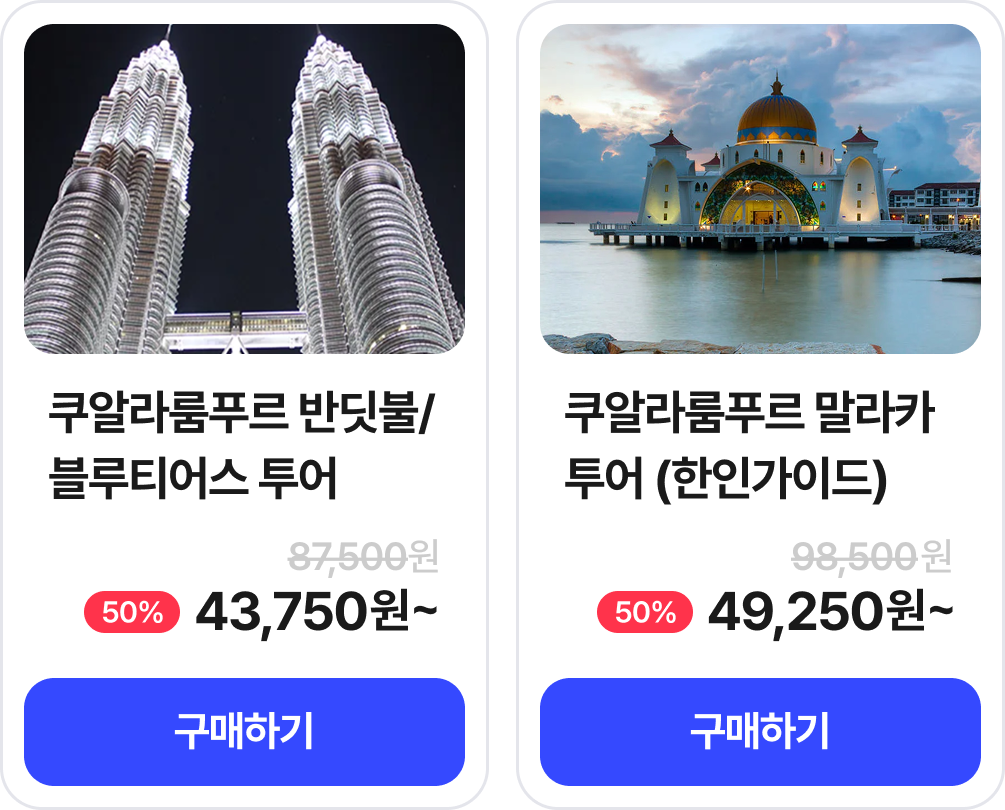Click the 말라카 투어 (한인가이드) title
Viewport: 1005px width, 810px height.
[750, 446]
